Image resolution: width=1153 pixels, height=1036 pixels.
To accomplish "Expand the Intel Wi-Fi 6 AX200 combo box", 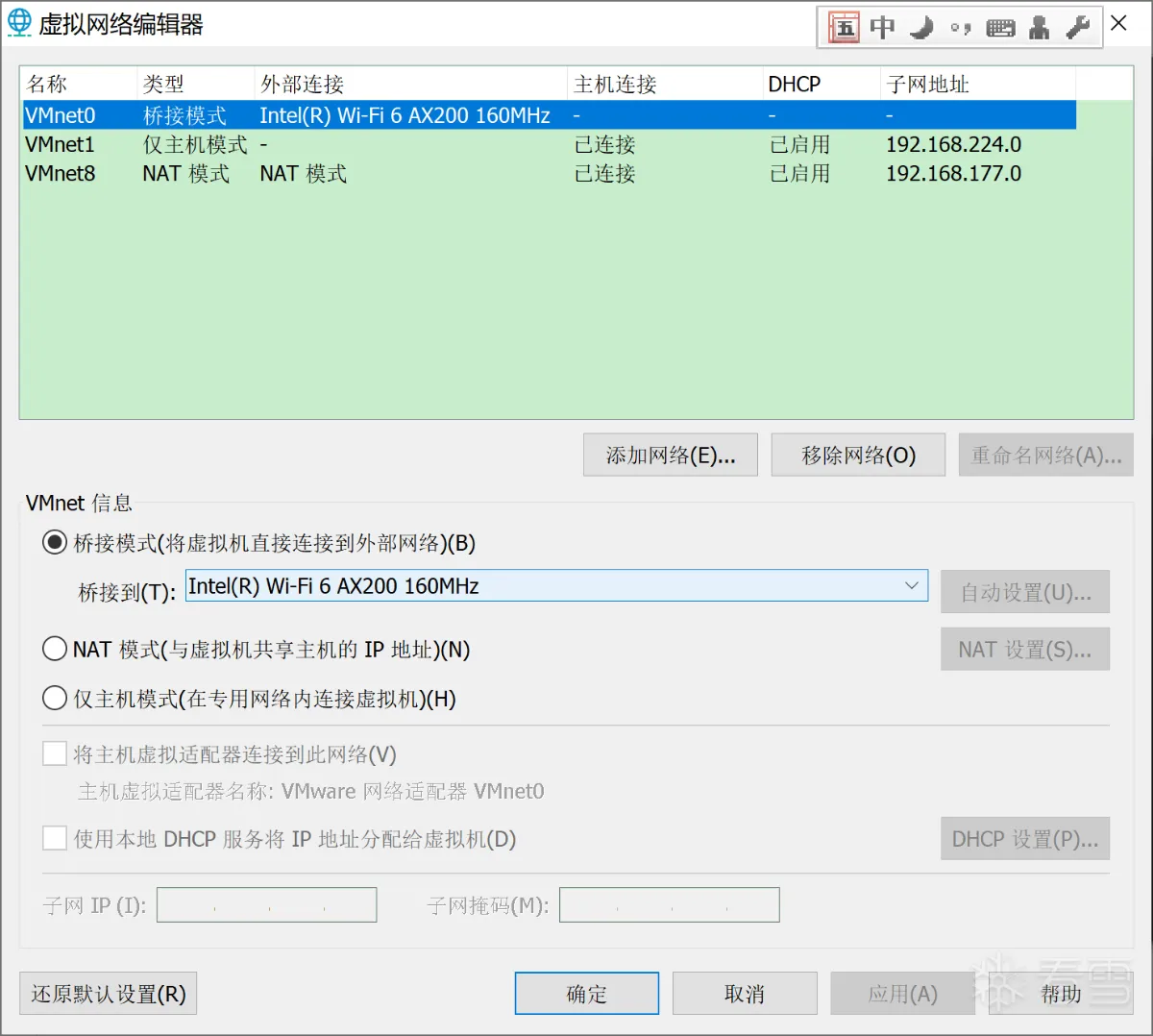I will tap(911, 585).
